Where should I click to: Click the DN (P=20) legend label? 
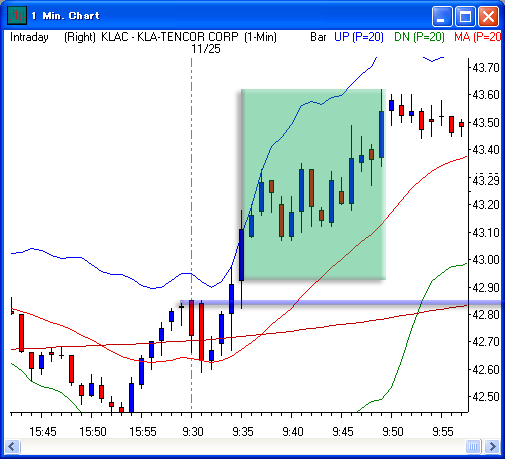tap(419, 37)
